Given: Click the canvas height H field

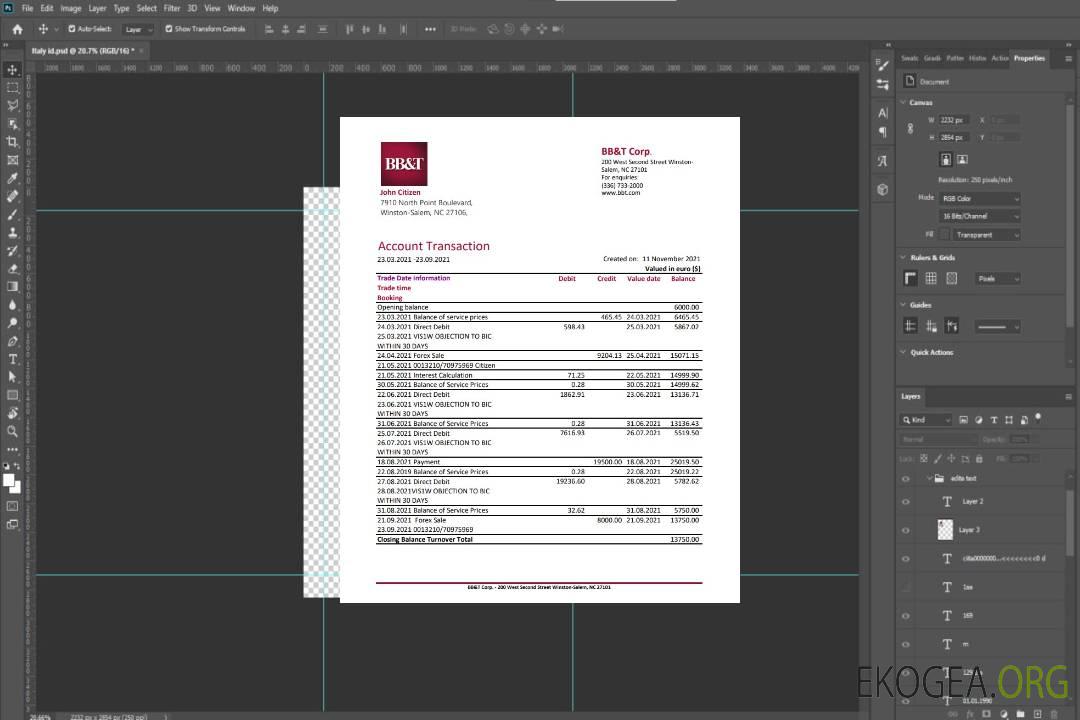Looking at the screenshot, I should [954, 138].
